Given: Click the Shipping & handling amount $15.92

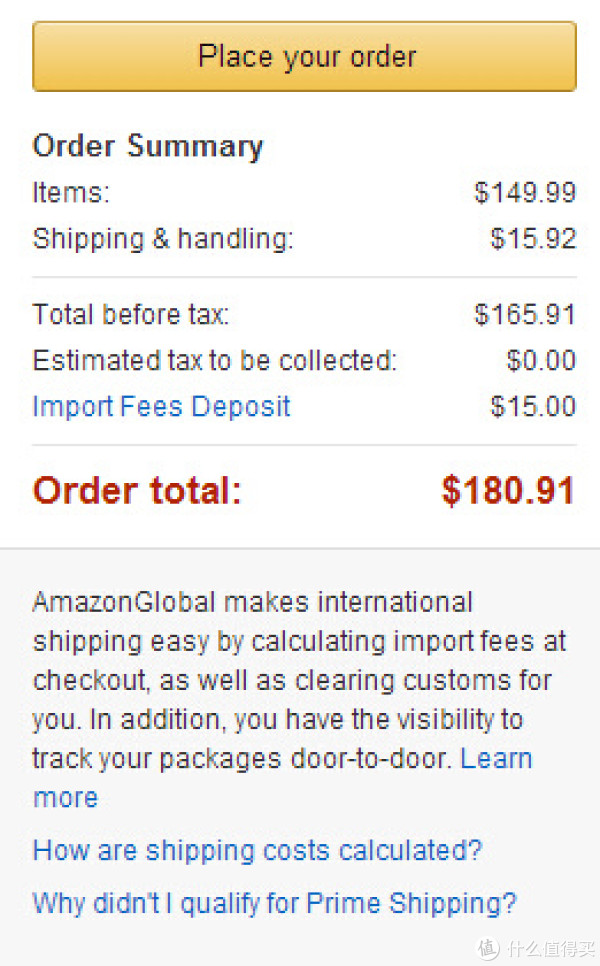Looking at the screenshot, I should coord(533,238).
